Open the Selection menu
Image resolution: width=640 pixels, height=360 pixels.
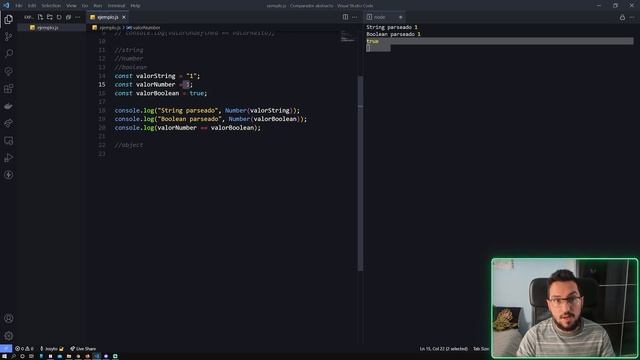pos(51,6)
